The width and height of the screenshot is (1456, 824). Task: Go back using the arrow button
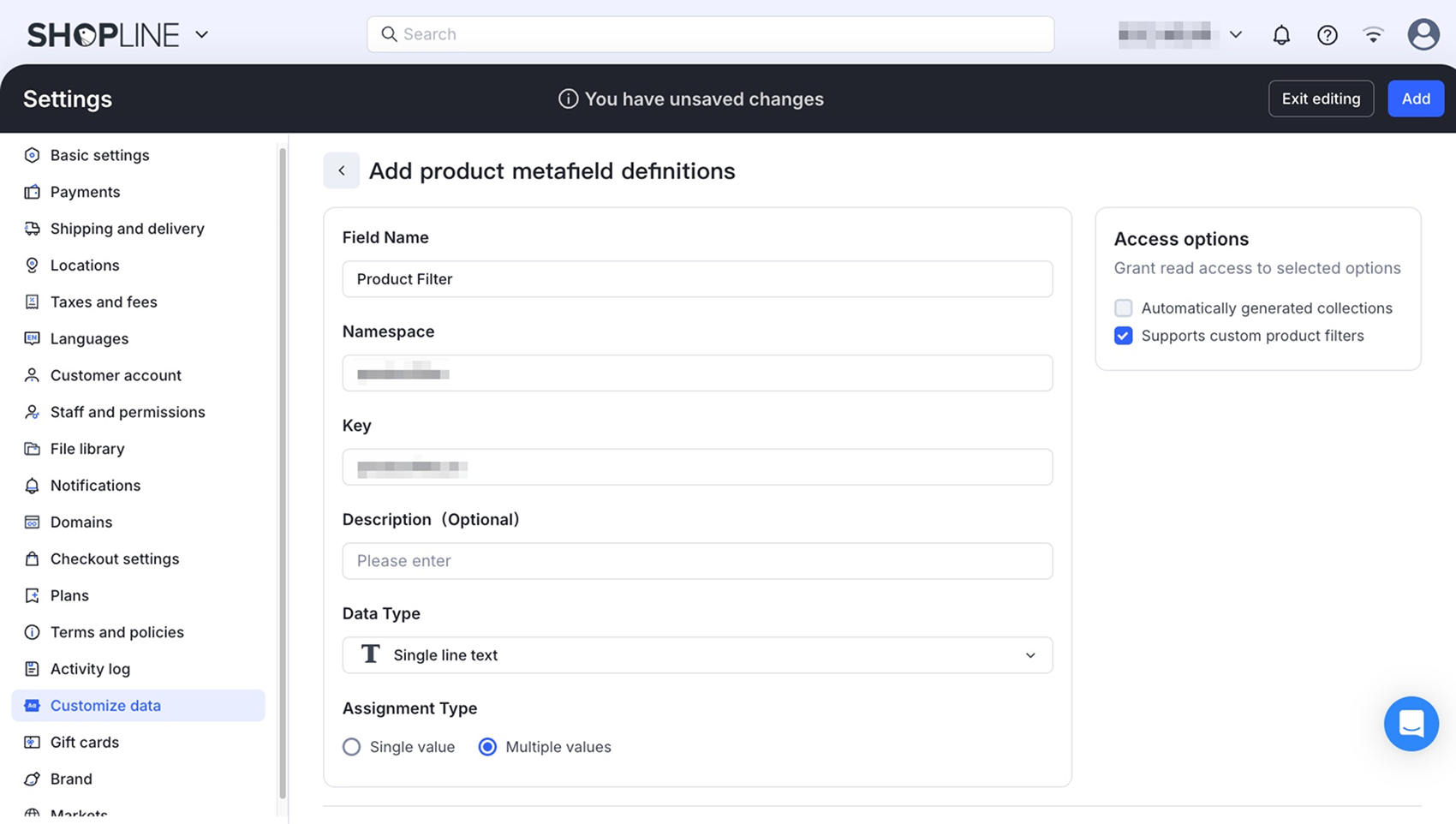[x=342, y=170]
